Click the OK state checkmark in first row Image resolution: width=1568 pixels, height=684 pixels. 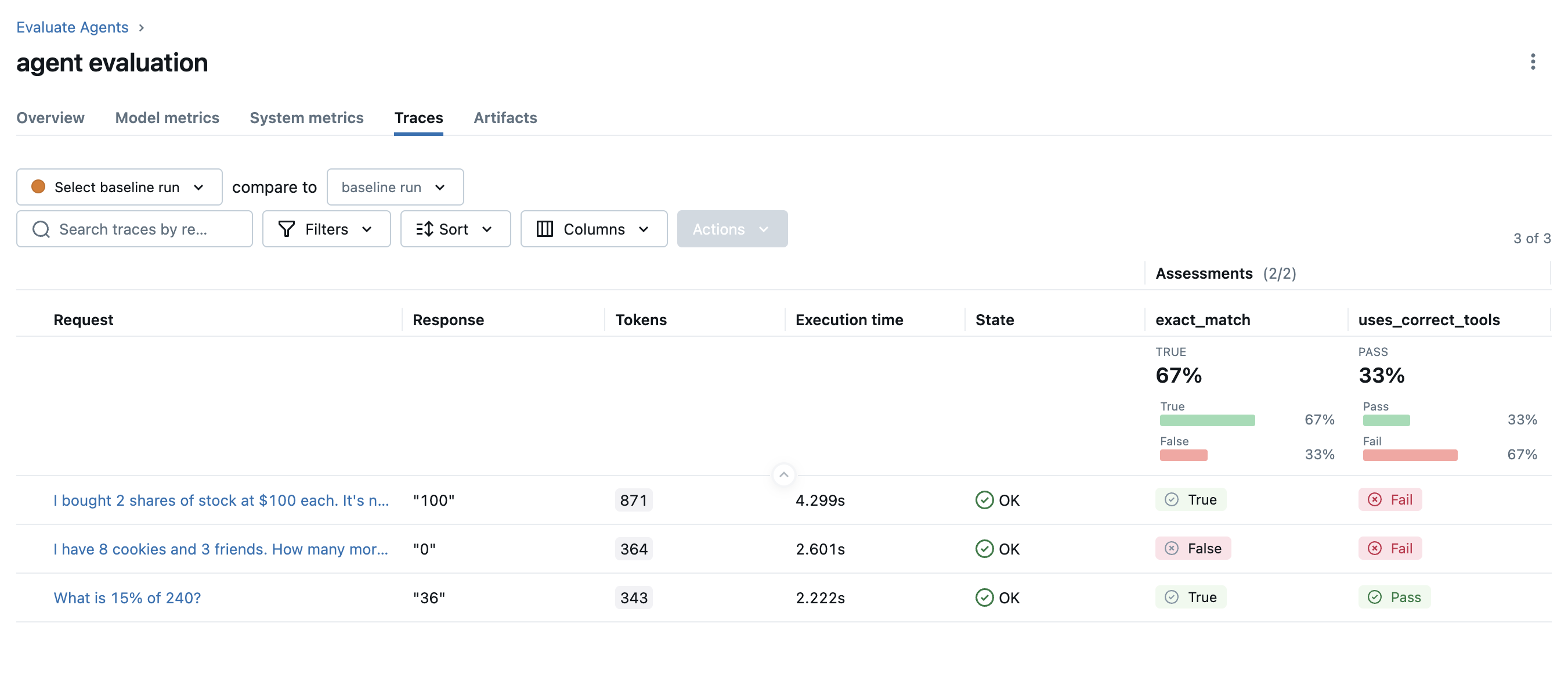[x=984, y=500]
